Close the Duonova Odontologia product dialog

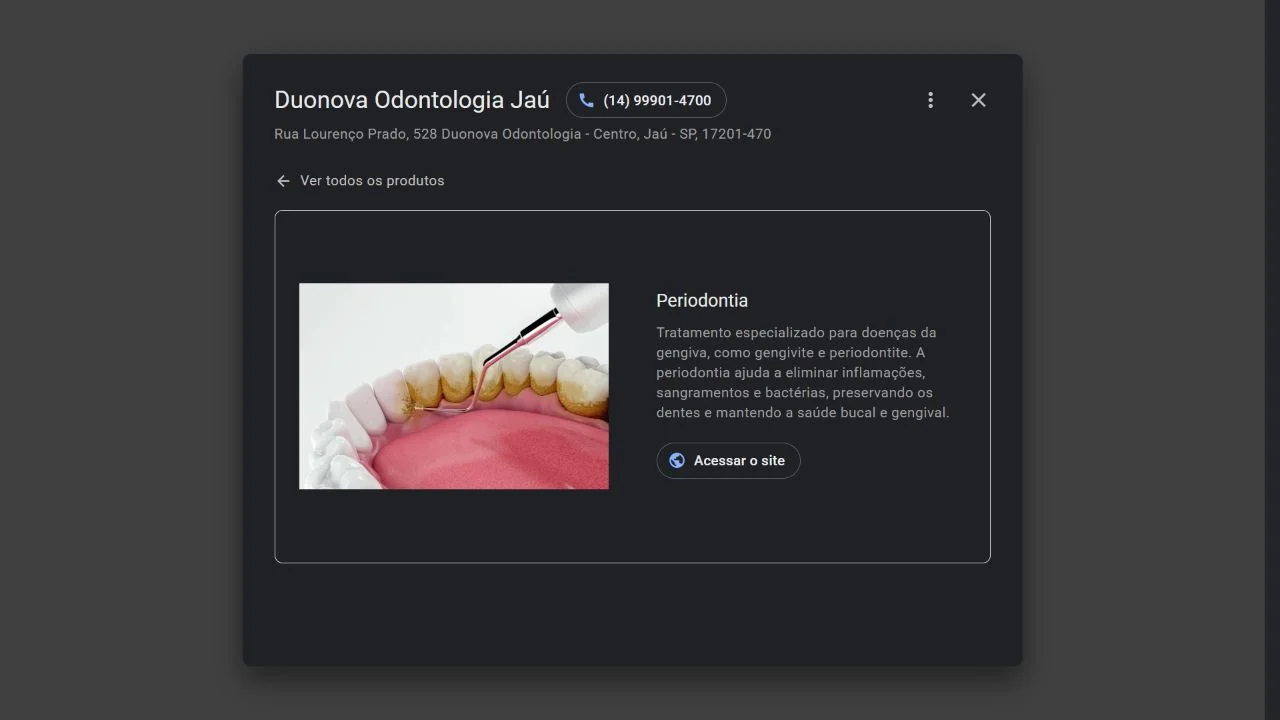click(x=978, y=100)
